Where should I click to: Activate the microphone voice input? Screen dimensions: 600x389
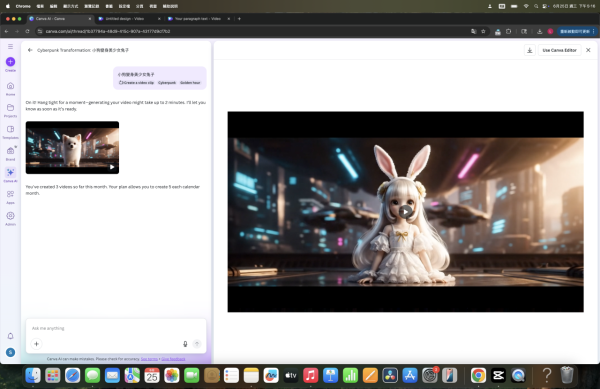(185, 344)
